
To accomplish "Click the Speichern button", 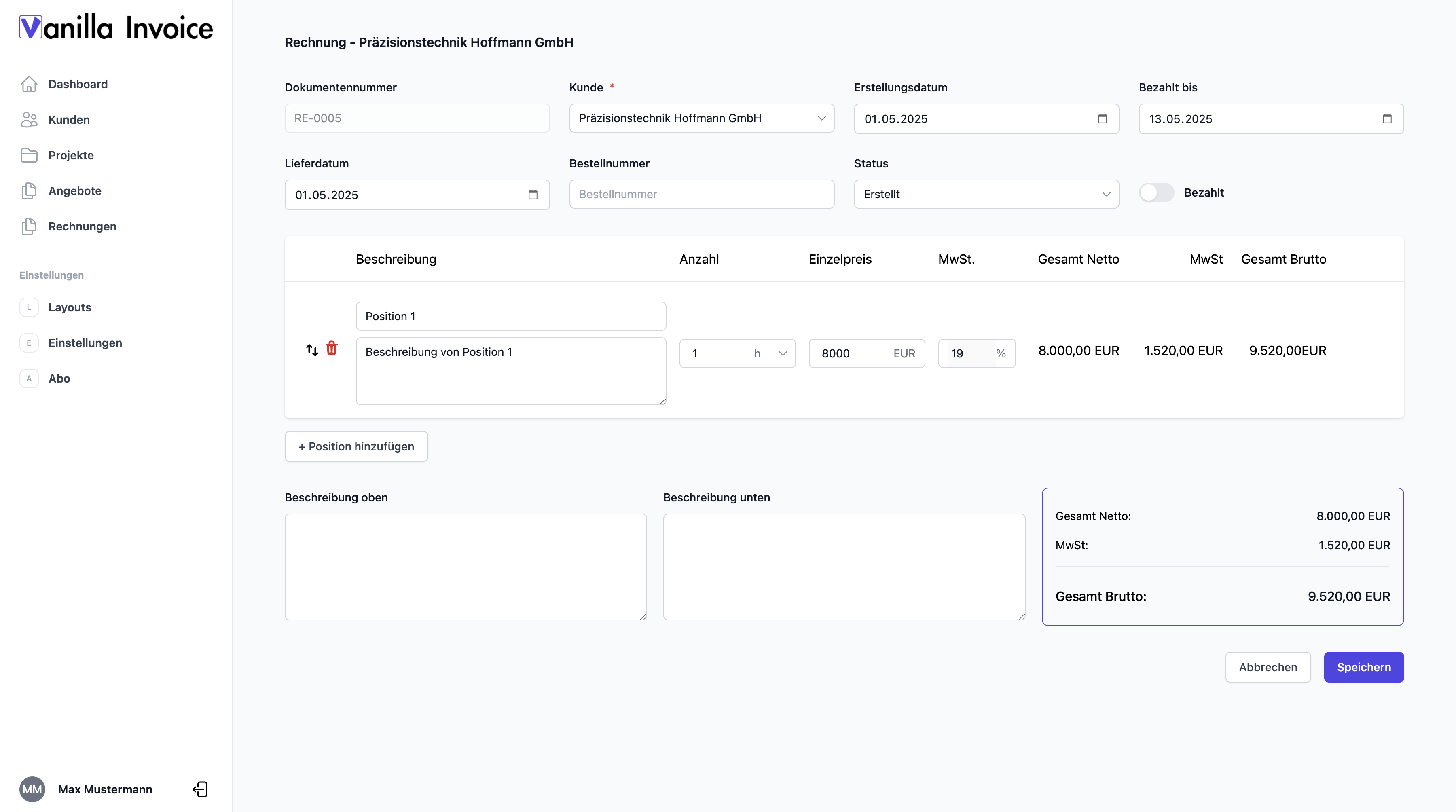I will coord(1363,667).
